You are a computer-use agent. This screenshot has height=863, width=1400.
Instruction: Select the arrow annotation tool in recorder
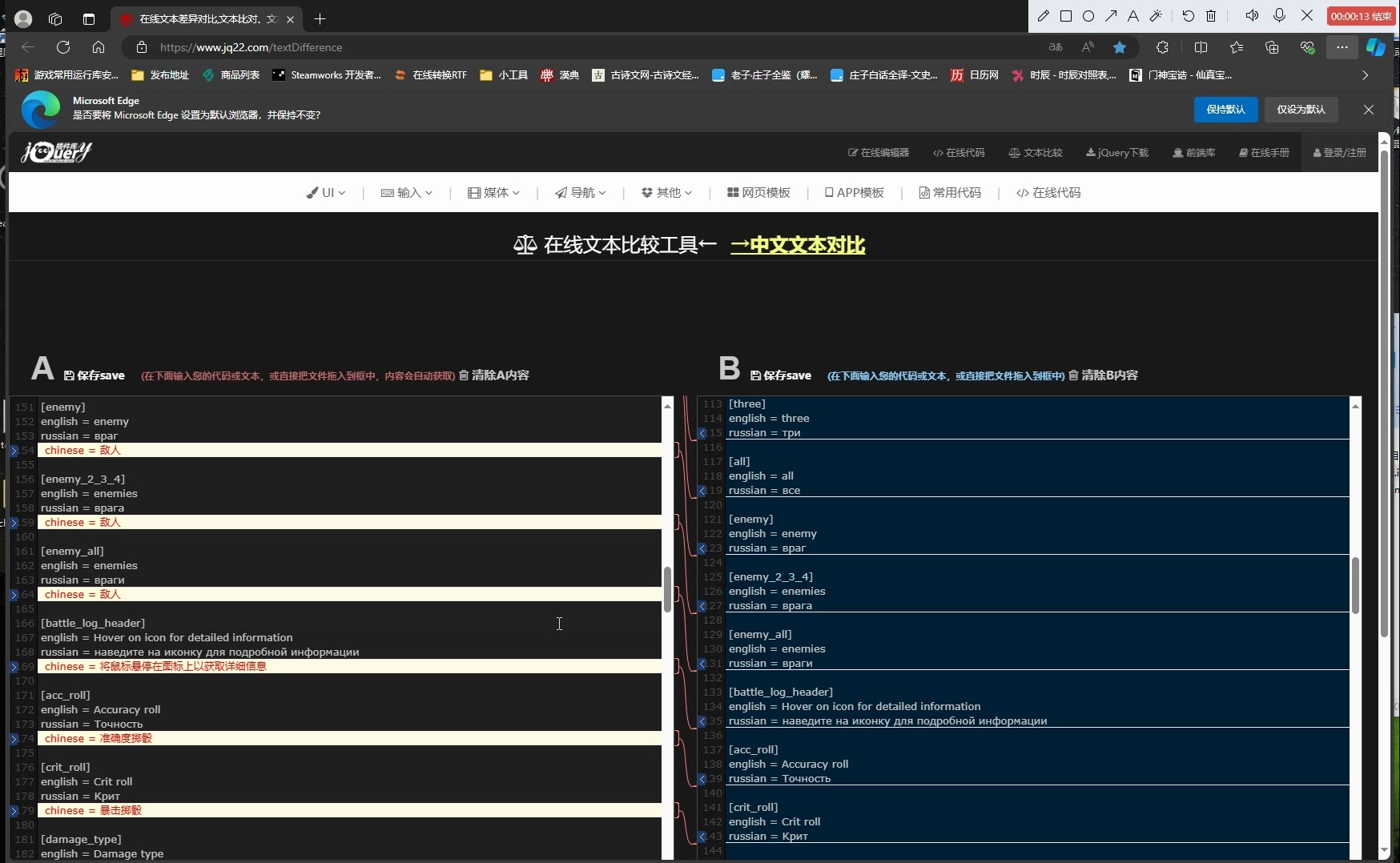tap(1111, 15)
